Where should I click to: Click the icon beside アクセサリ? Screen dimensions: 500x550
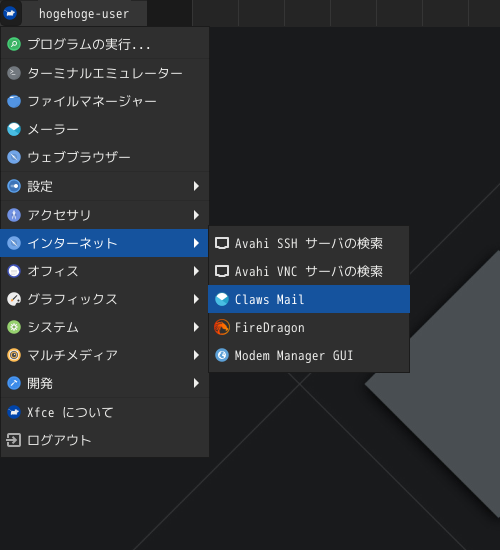click(14, 215)
